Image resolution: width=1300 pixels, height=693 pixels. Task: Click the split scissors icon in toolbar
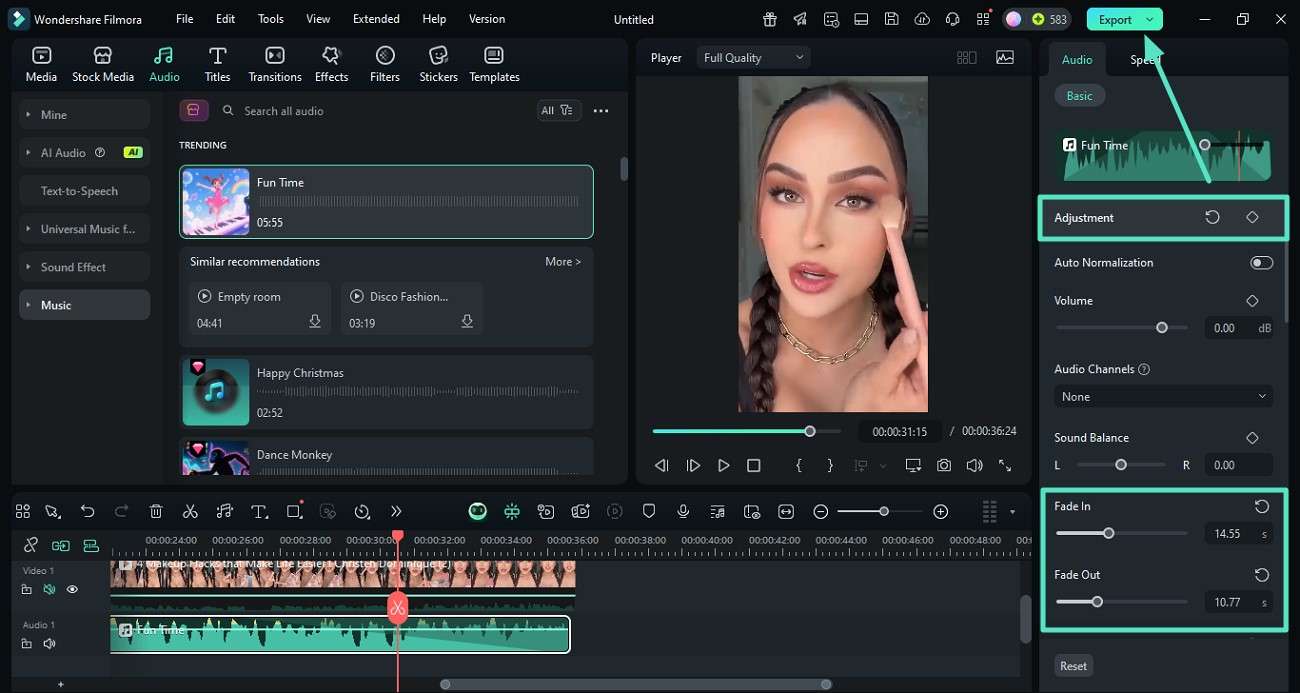190,511
